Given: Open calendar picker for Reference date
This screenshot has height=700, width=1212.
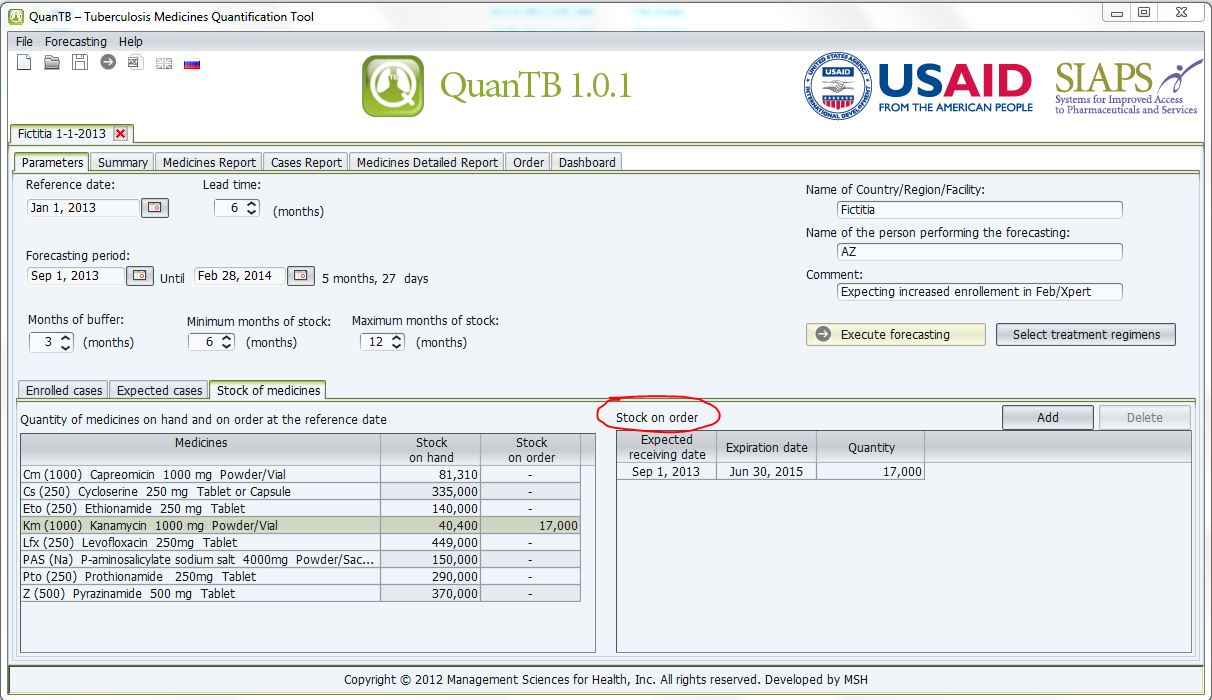Looking at the screenshot, I should (x=155, y=208).
